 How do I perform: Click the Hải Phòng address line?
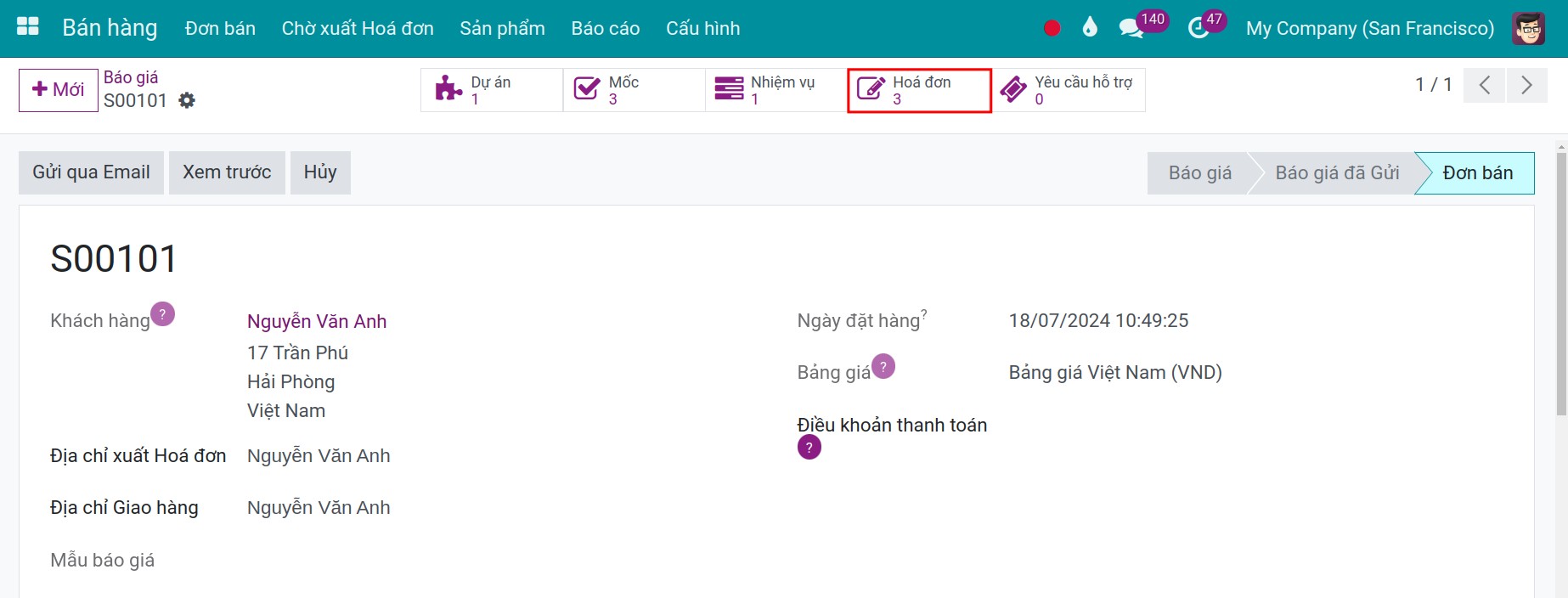point(290,382)
